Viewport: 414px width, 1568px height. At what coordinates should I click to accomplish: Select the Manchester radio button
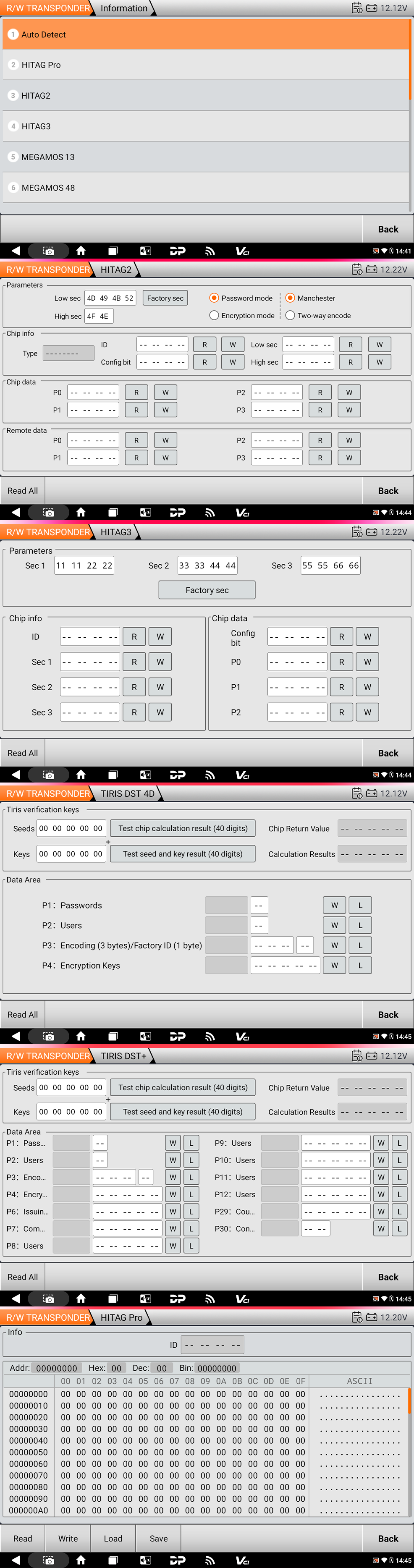pos(290,298)
